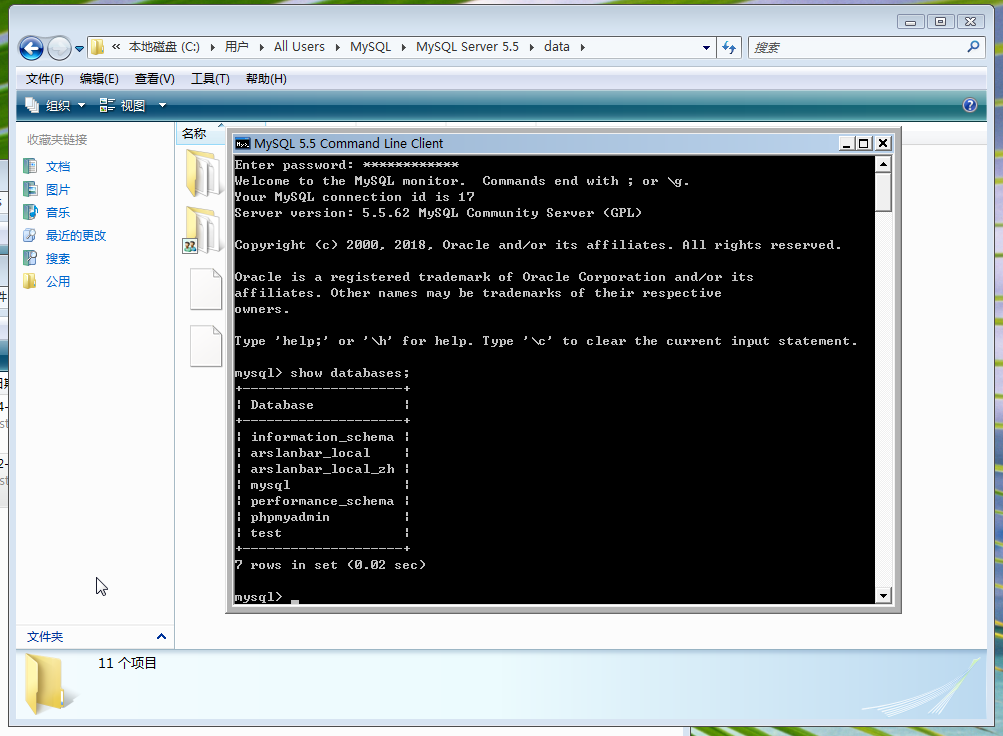This screenshot has height=736, width=1003.
Task: Click All Users breadcrumb segment
Action: point(299,47)
